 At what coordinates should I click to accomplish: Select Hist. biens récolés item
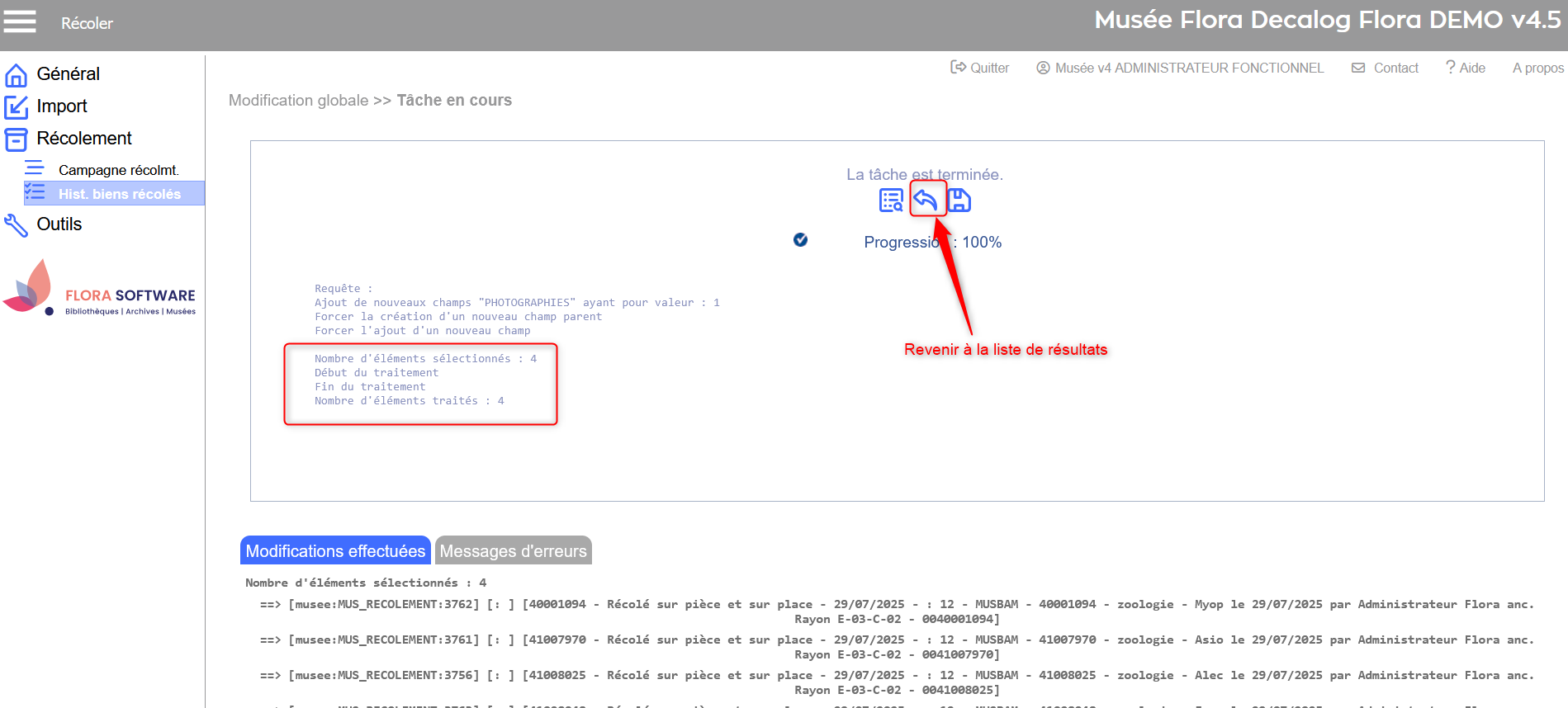[119, 194]
